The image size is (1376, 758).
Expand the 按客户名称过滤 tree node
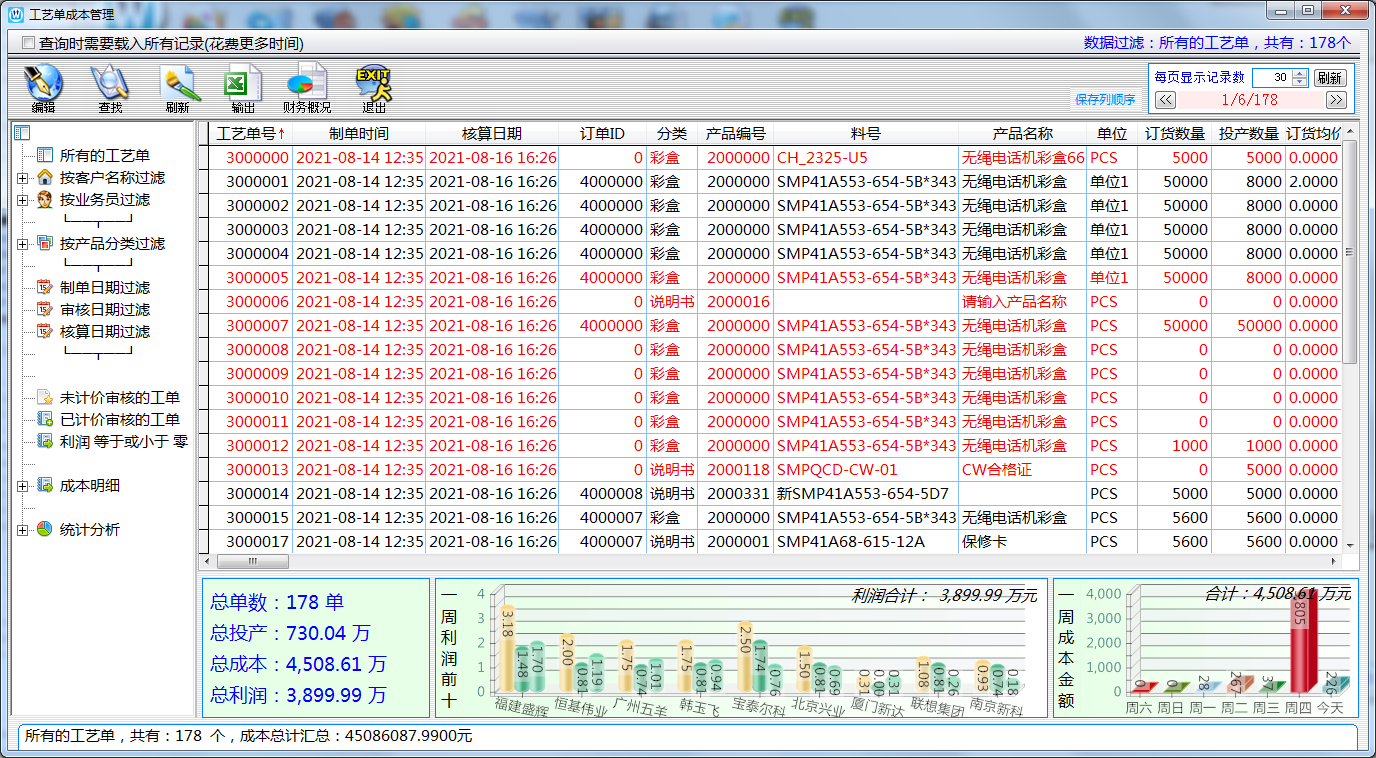22,178
